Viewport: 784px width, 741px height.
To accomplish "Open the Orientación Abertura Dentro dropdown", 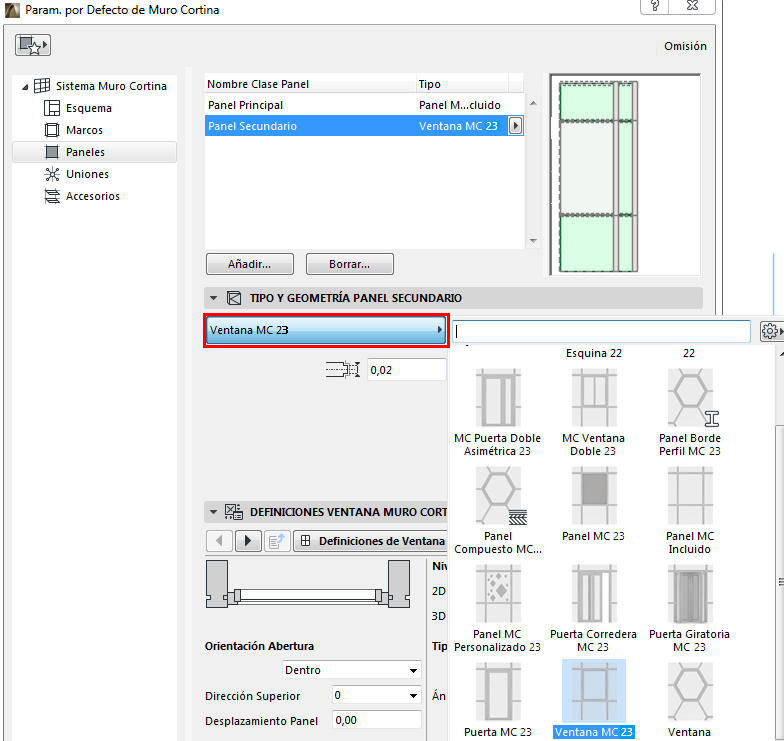I will tap(352, 670).
